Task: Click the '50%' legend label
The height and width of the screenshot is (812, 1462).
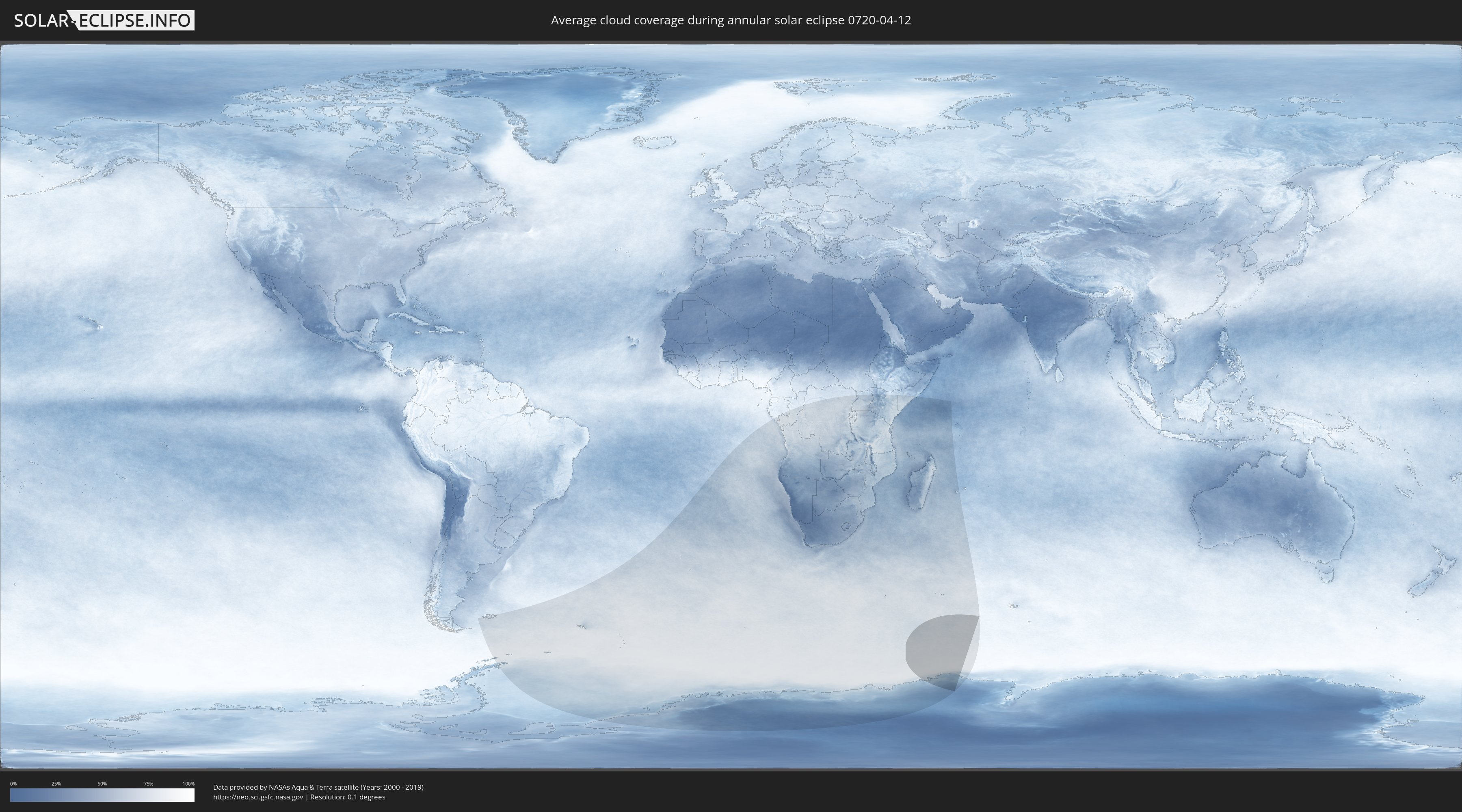Action: 102,784
